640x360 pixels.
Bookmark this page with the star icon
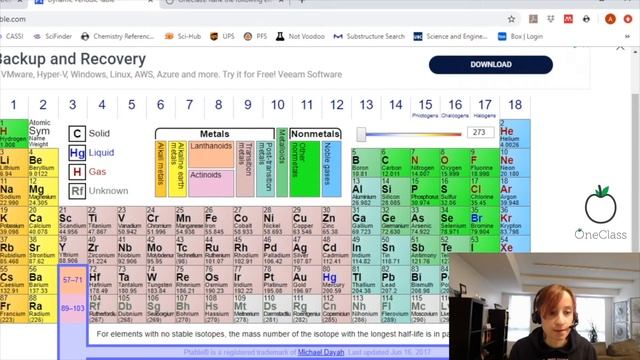[x=511, y=19]
